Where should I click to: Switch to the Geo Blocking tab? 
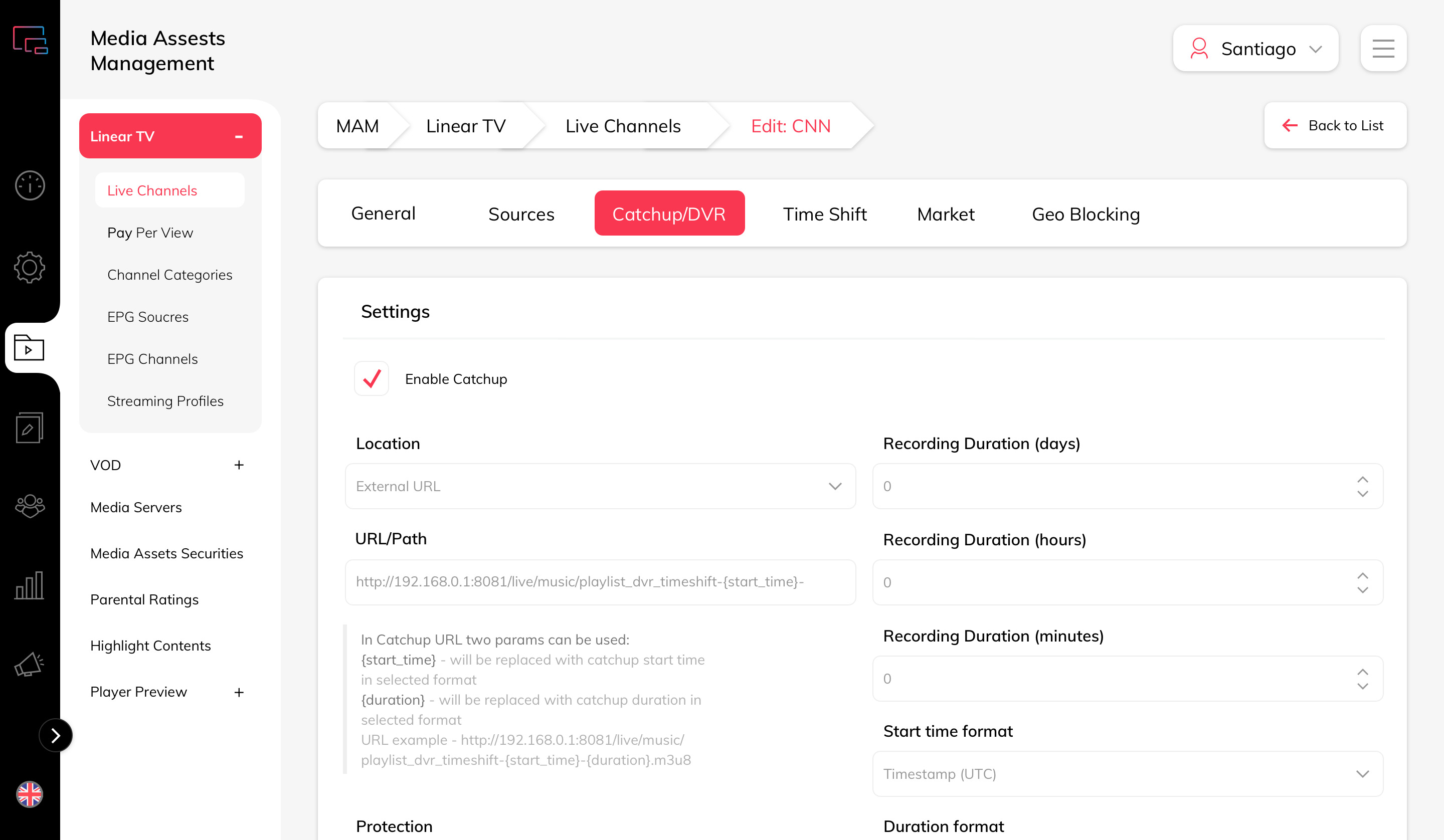(x=1086, y=214)
